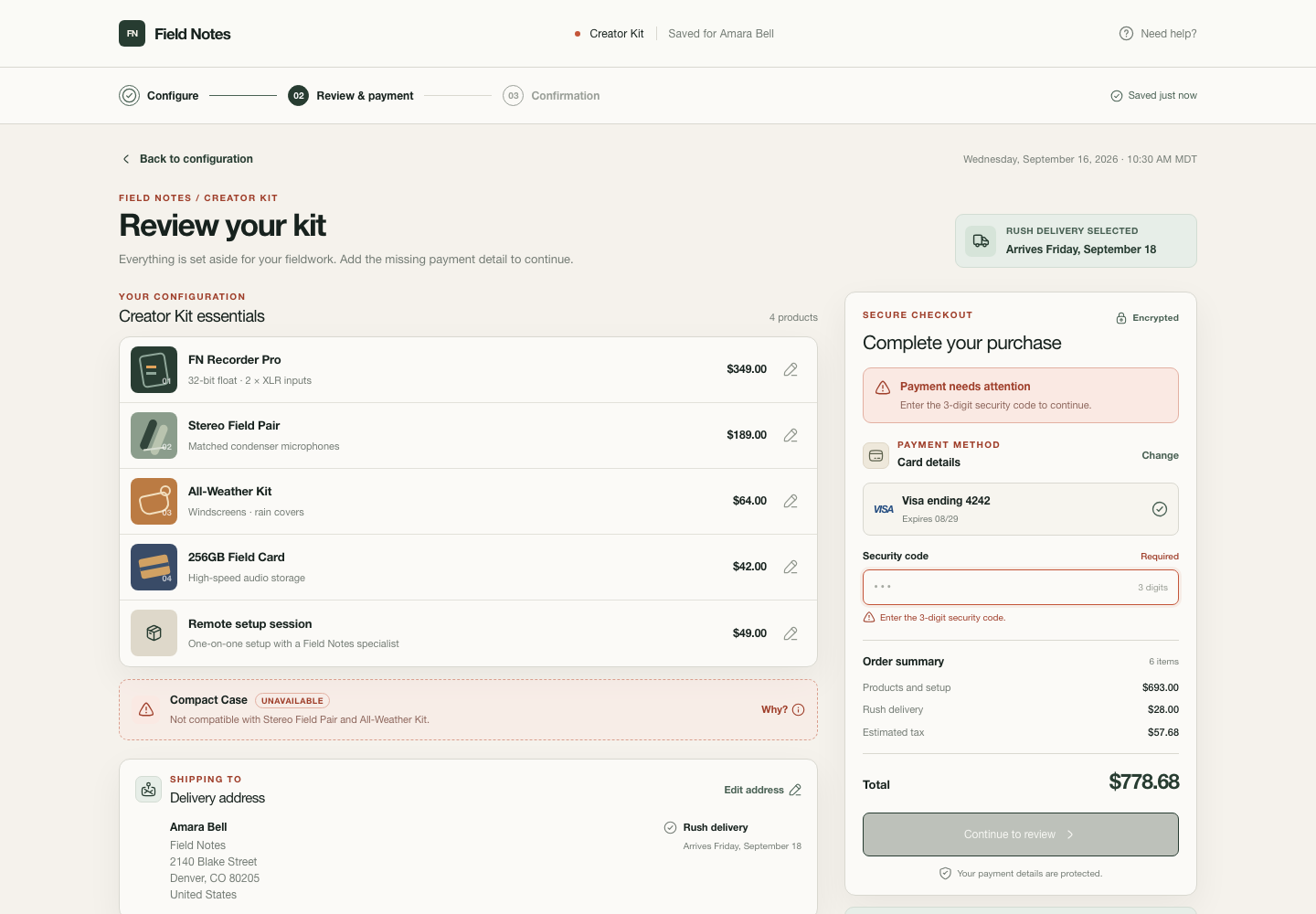The height and width of the screenshot is (914, 1316).
Task: Click the "6 items" order summary count
Action: tap(1163, 662)
